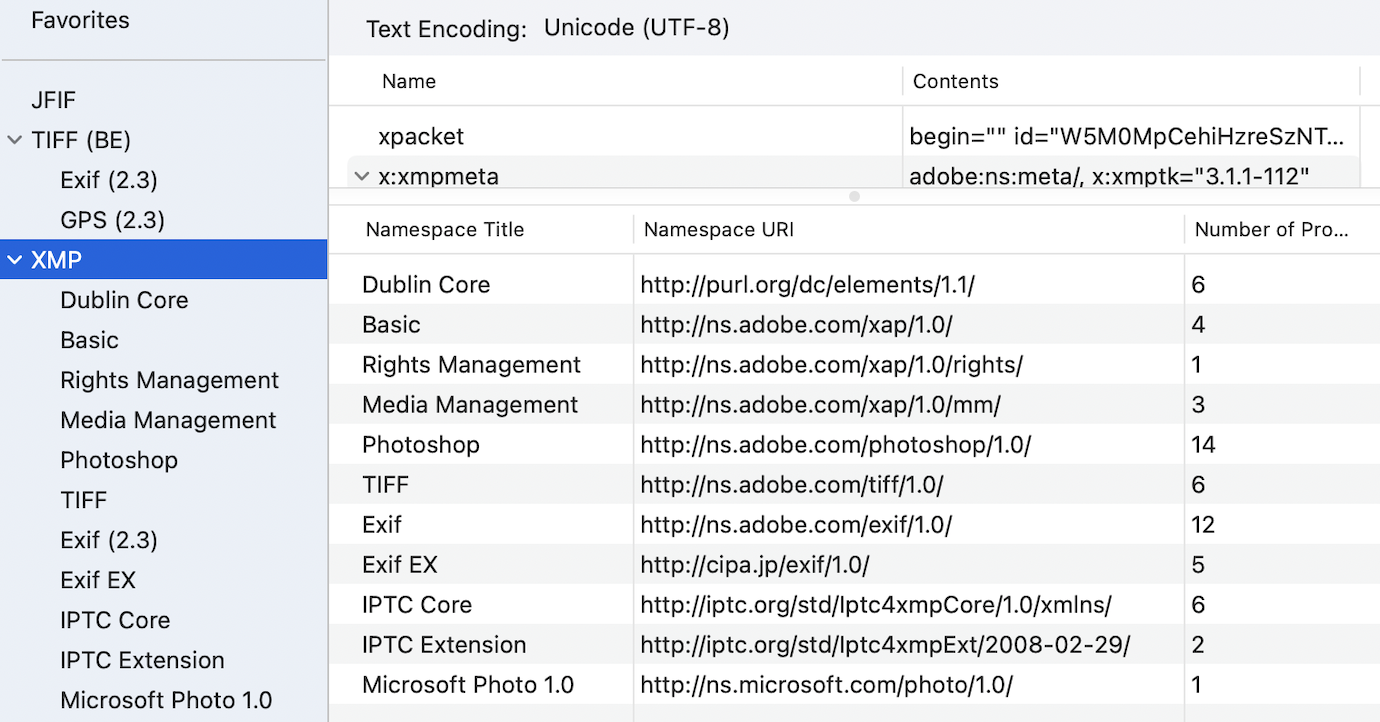Click property count 2 for IPTC Extension
This screenshot has width=1380, height=722.
(x=1198, y=644)
